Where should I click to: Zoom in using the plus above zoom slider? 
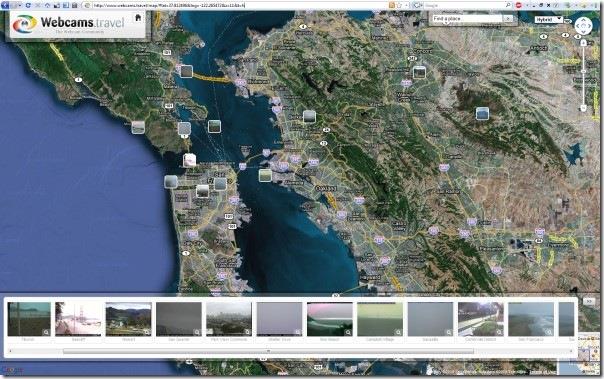click(x=583, y=43)
